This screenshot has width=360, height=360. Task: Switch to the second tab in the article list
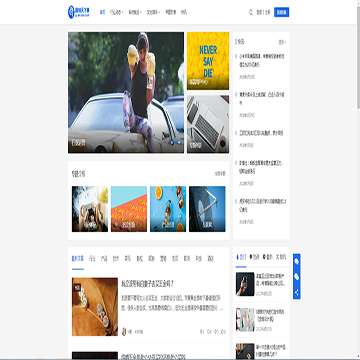[92, 258]
